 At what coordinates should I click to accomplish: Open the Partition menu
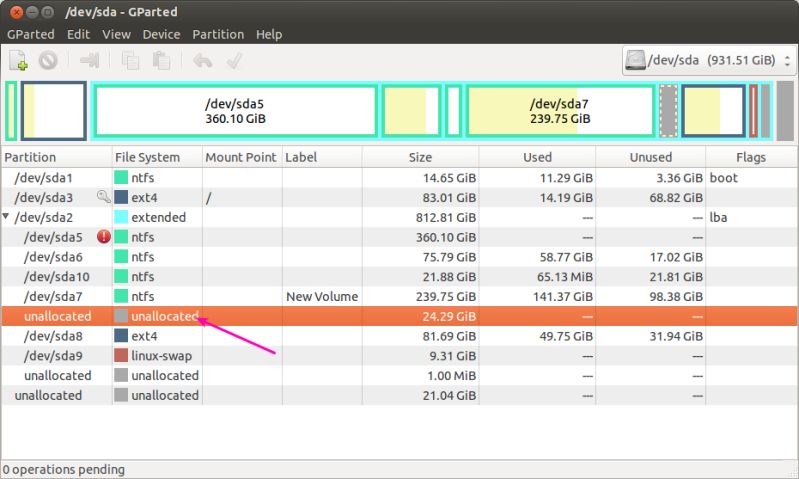[218, 34]
